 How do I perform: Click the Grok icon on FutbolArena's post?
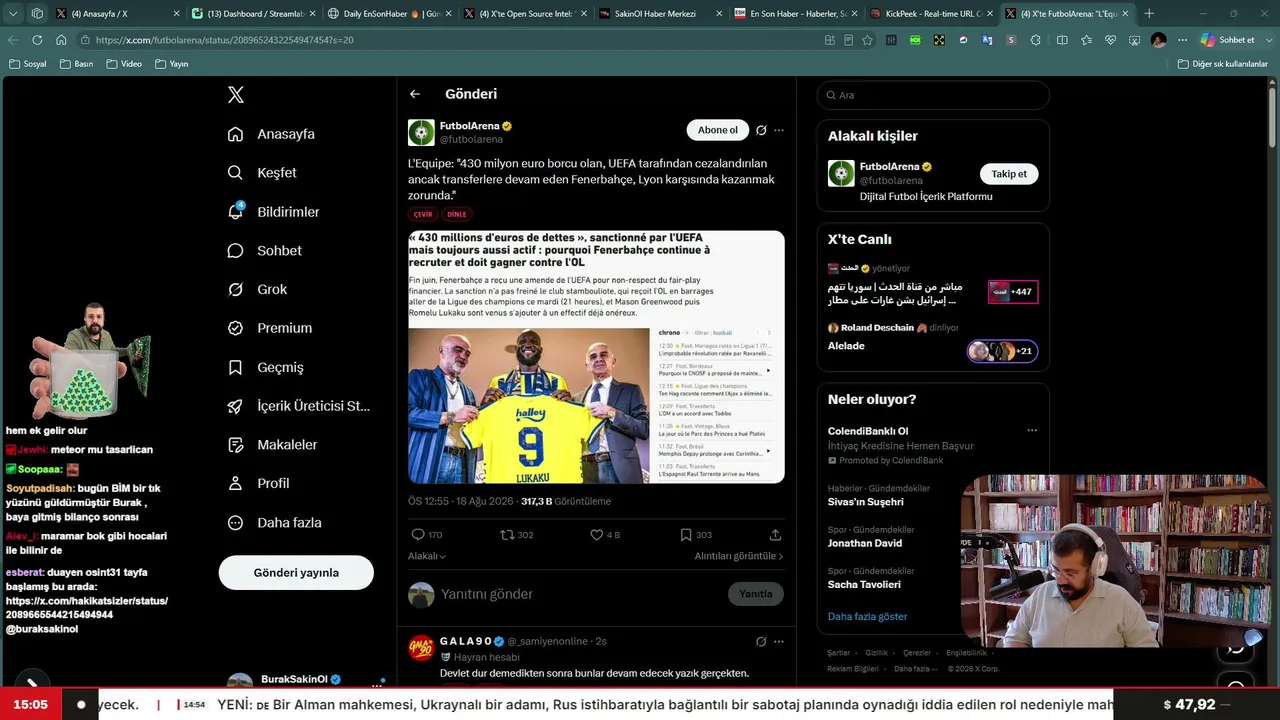pyautogui.click(x=761, y=130)
